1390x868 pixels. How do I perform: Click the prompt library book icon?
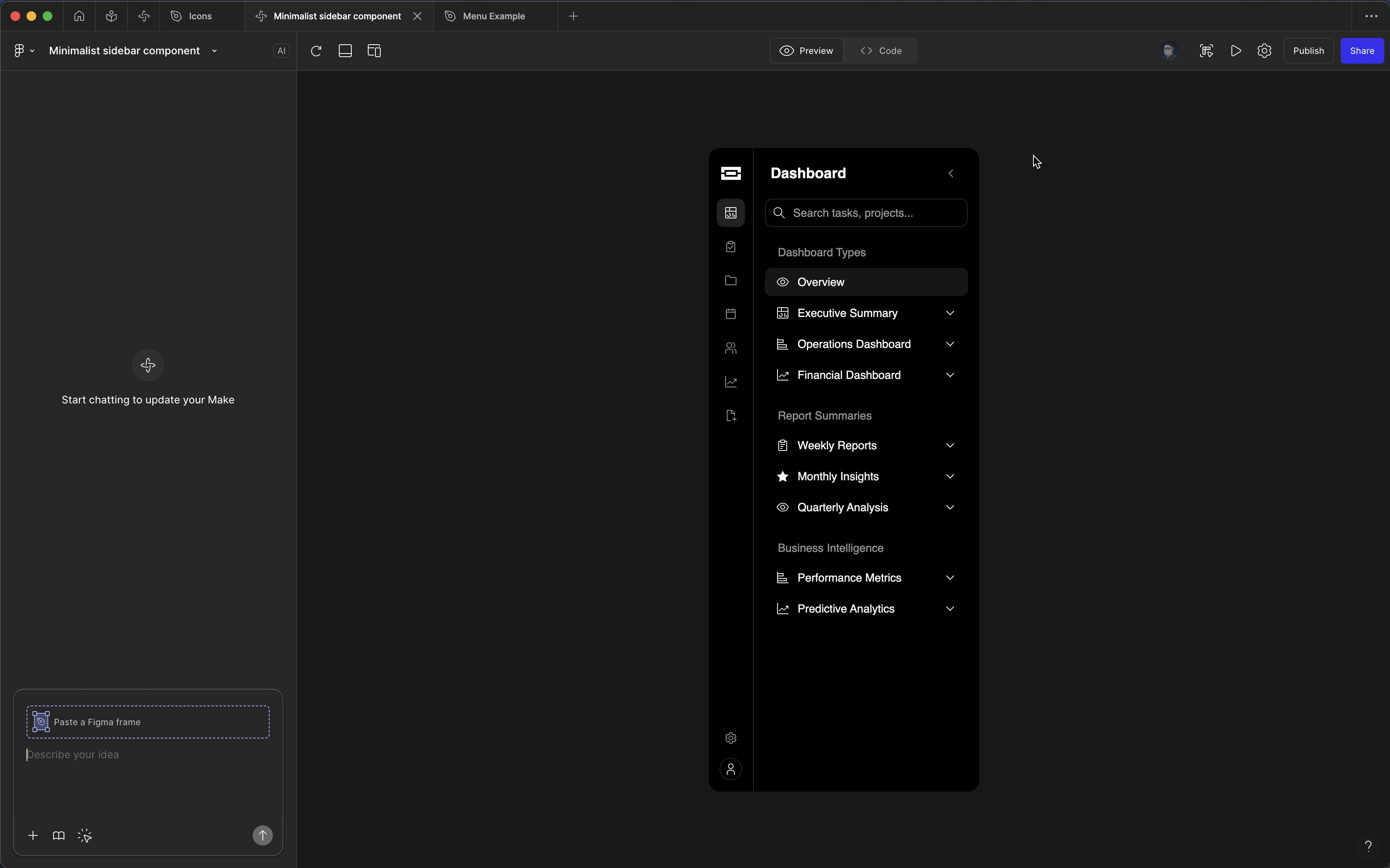pyautogui.click(x=59, y=836)
